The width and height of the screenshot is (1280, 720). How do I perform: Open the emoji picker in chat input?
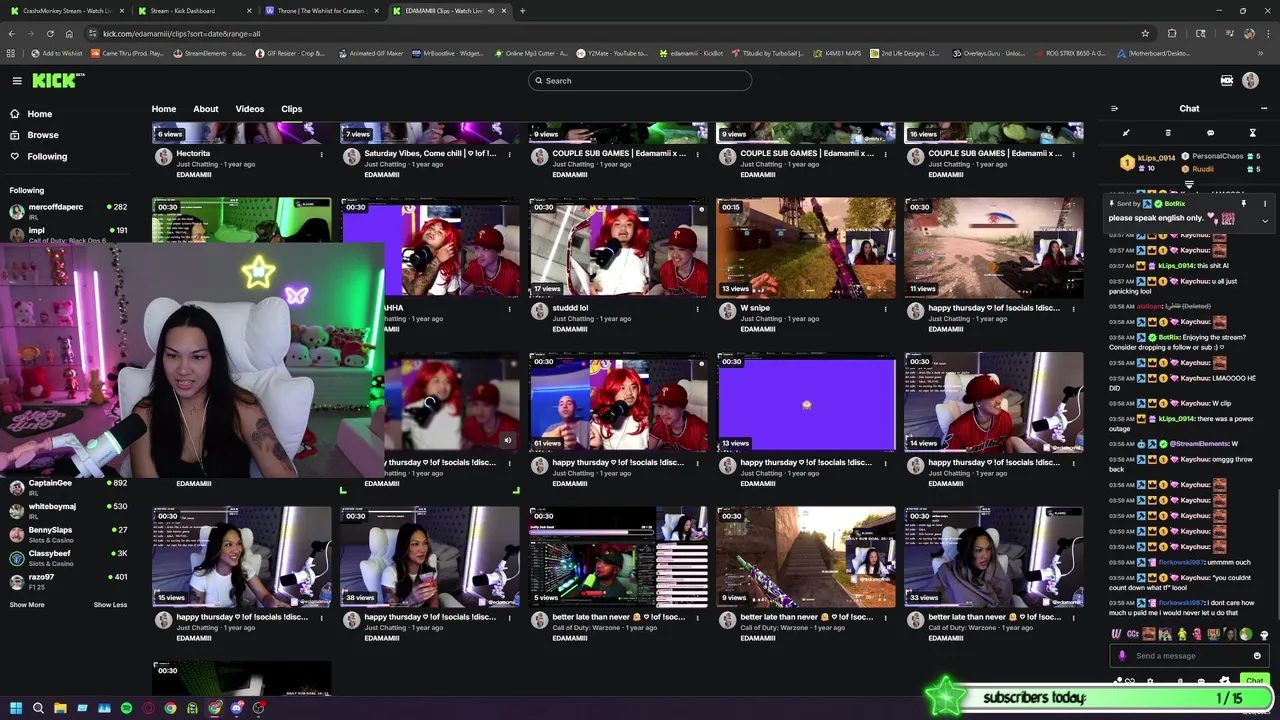tap(1257, 656)
